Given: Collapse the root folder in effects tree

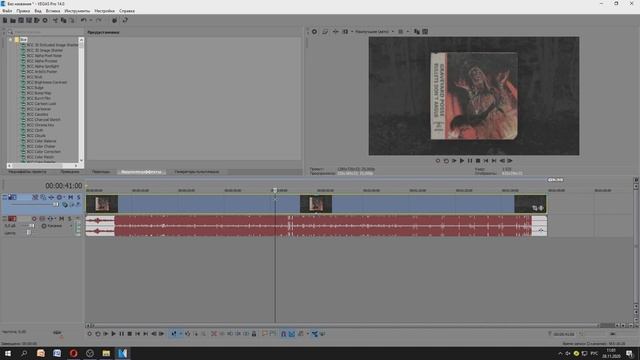Looking at the screenshot, I should [11, 40].
